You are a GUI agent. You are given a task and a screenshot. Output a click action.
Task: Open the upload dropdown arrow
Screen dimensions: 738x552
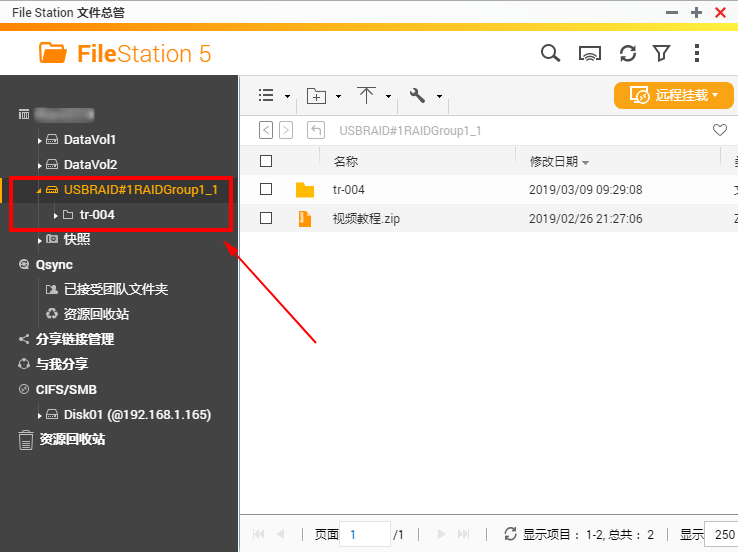point(388,96)
